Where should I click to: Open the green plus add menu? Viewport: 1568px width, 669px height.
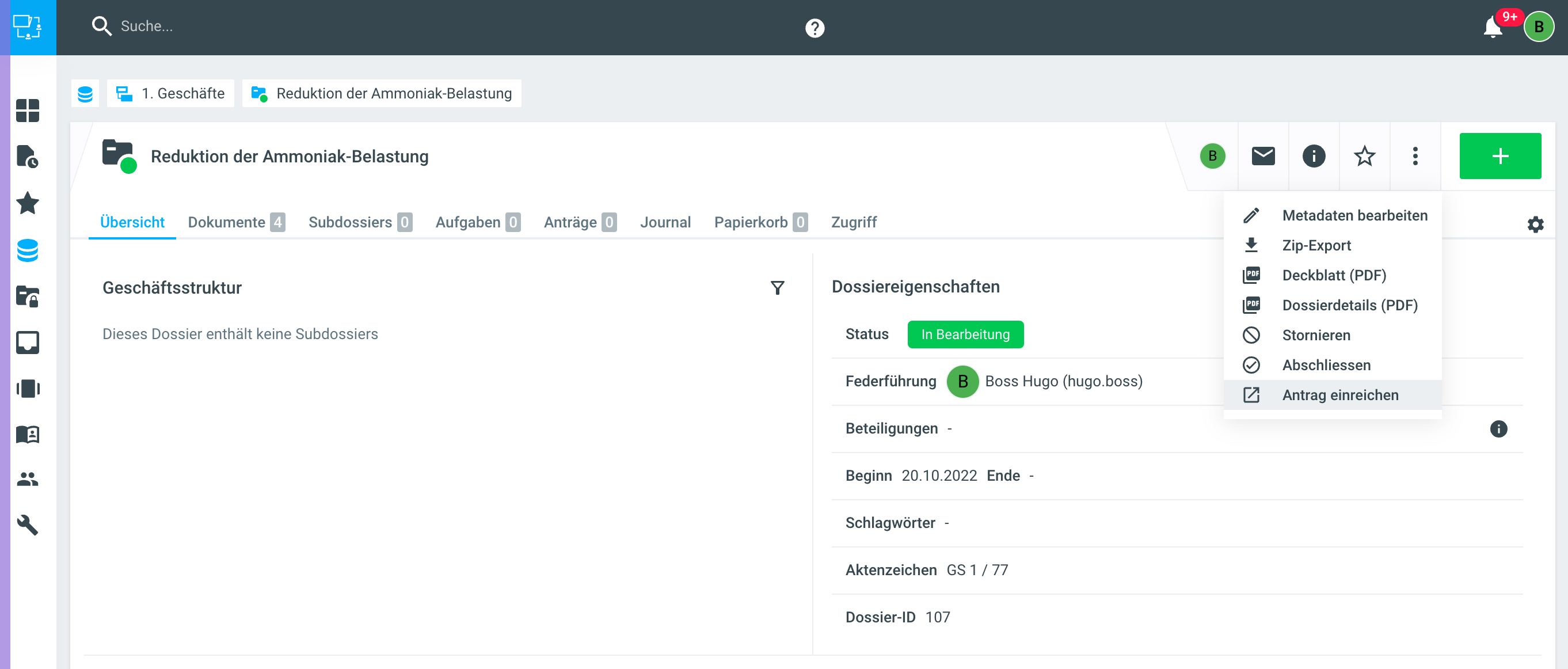pos(1500,156)
